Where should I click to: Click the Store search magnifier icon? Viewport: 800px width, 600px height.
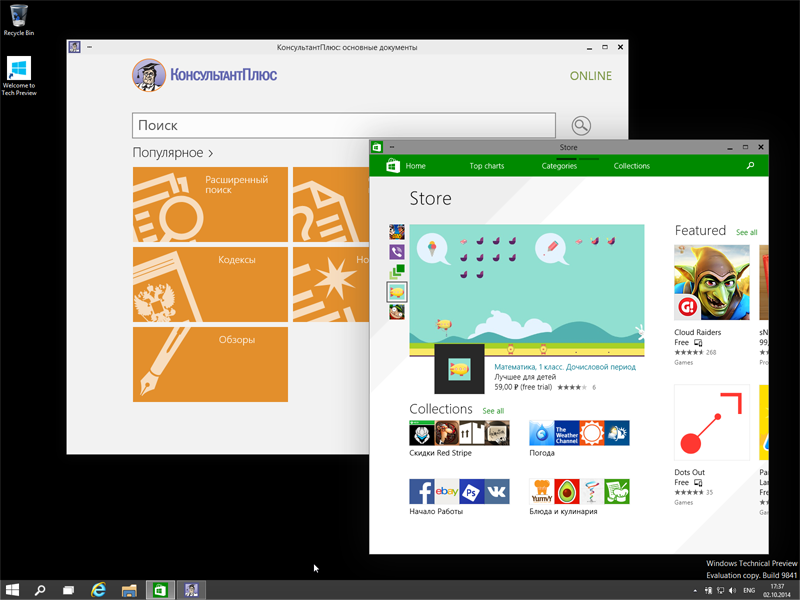pos(750,166)
